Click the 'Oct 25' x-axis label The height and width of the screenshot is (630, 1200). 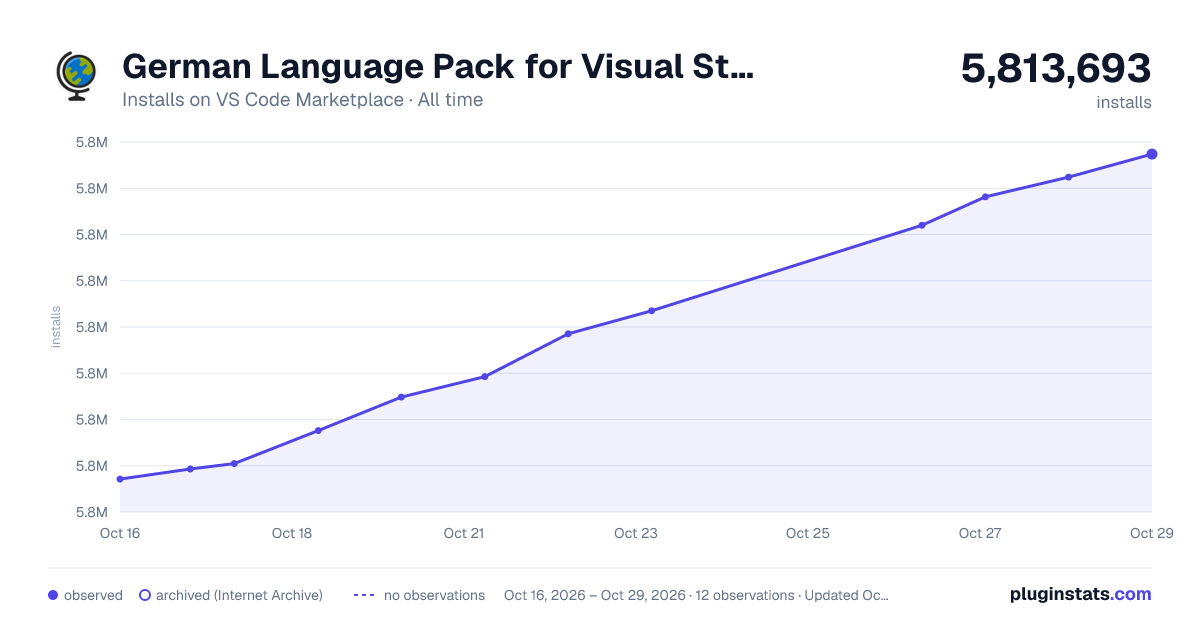tap(808, 533)
